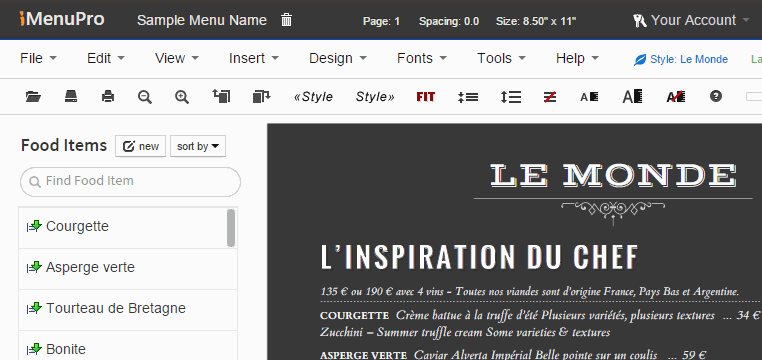Open the Fonts menu
The width and height of the screenshot is (762, 360).
[422, 58]
